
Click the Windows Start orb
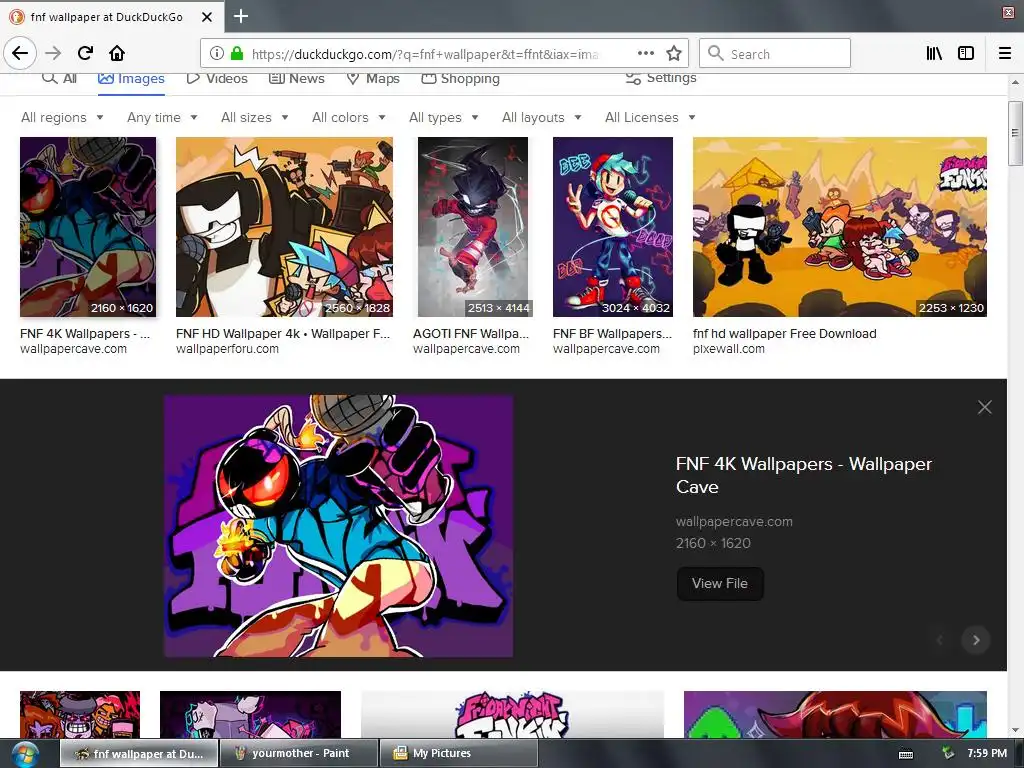coord(24,754)
